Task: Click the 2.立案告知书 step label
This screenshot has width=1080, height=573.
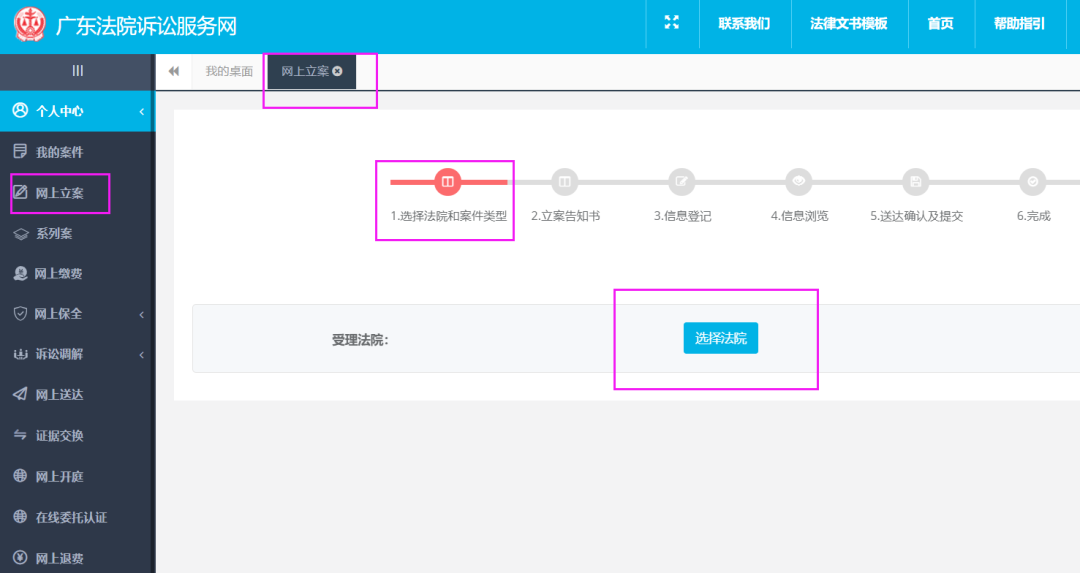Action: coord(565,216)
